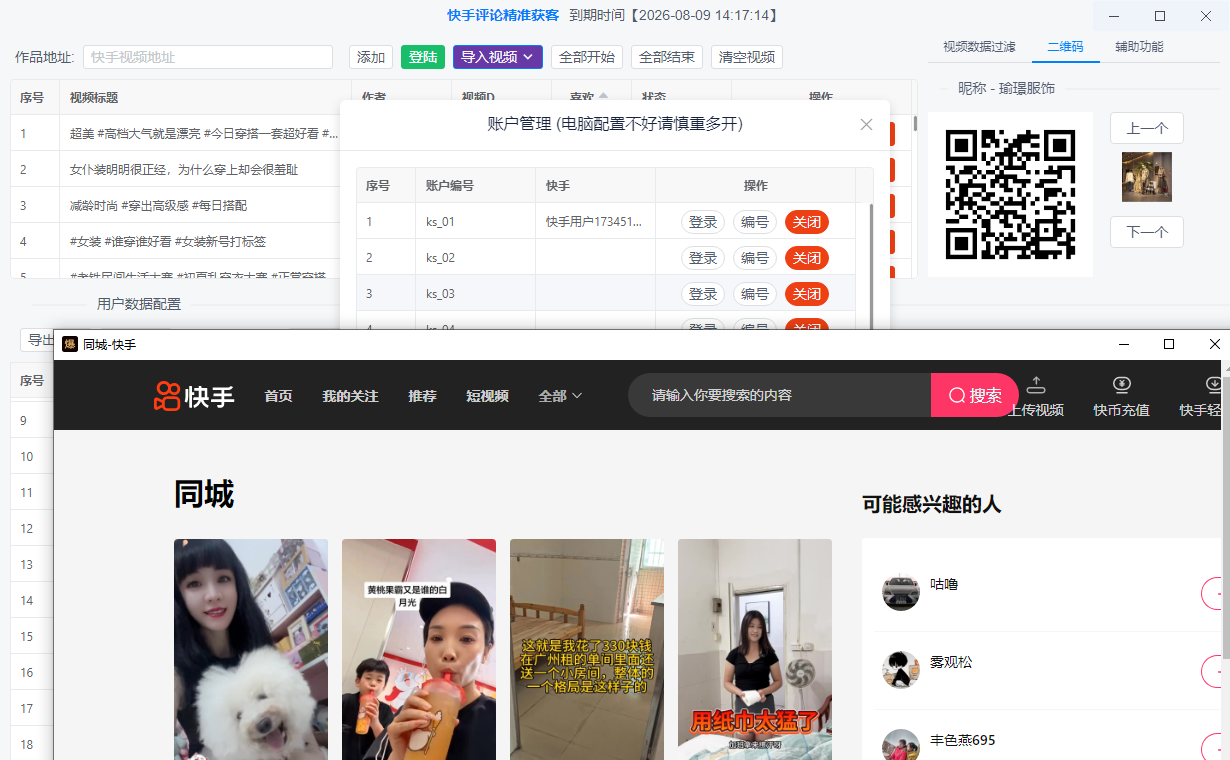Click the avatar of user 丰色燕695

click(901, 746)
